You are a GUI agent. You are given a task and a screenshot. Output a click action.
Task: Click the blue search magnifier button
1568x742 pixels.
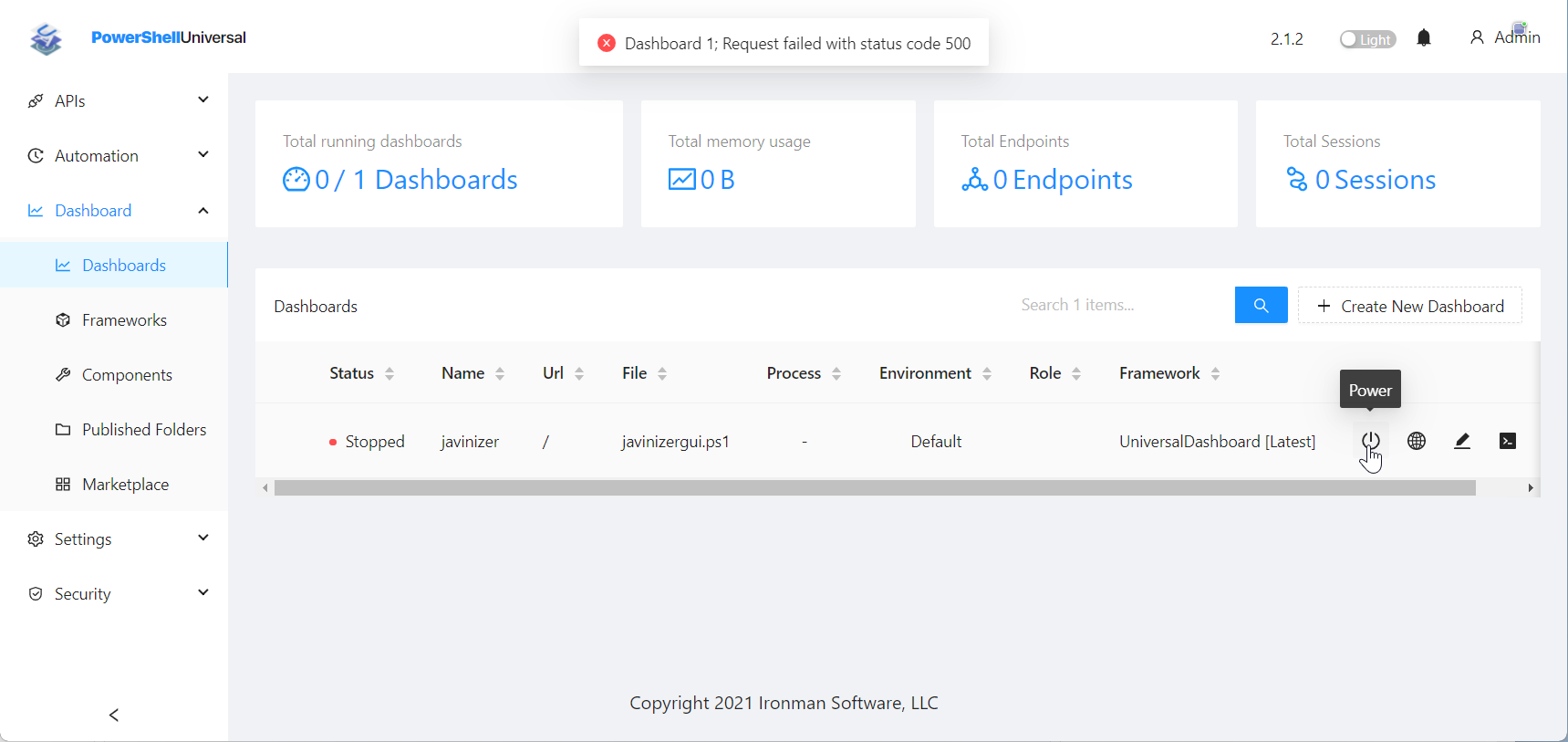(x=1261, y=305)
